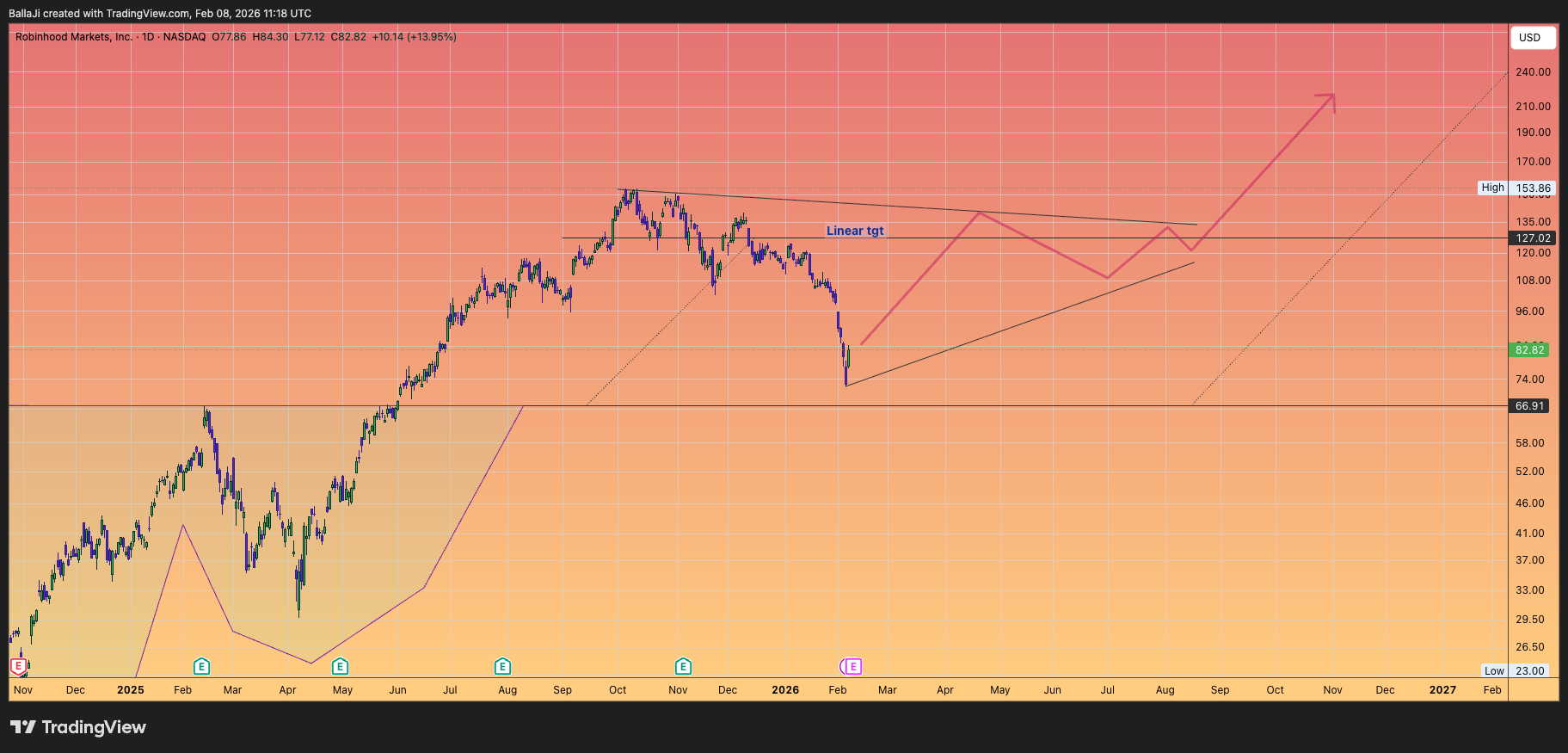Click the 33.00 price scale label
This screenshot has height=753, width=1568.
(x=1530, y=590)
